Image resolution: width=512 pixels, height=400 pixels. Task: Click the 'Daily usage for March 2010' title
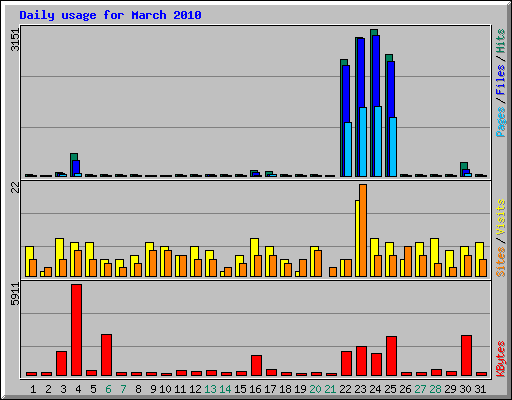pyautogui.click(x=110, y=15)
